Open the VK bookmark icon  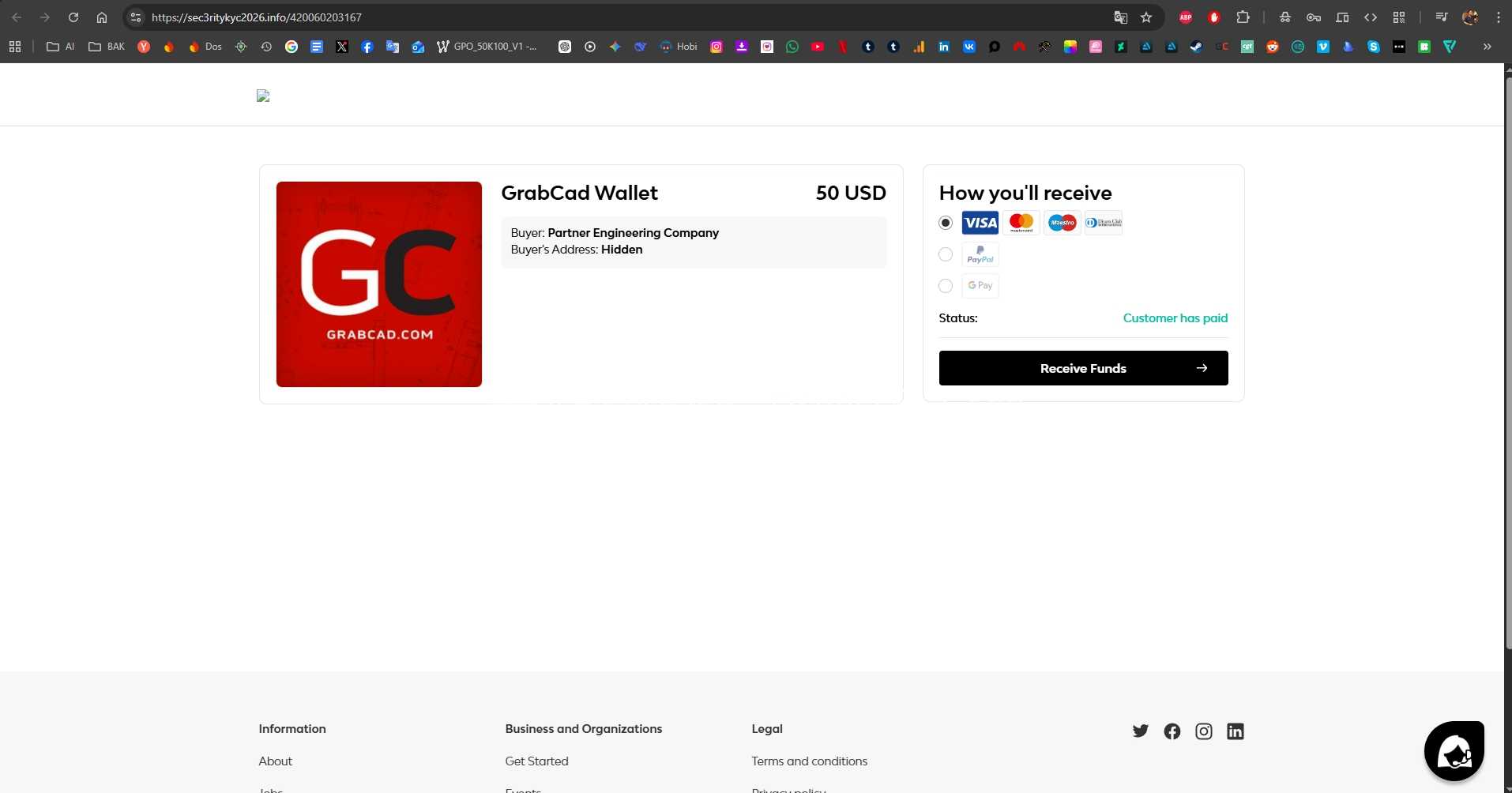(x=969, y=47)
